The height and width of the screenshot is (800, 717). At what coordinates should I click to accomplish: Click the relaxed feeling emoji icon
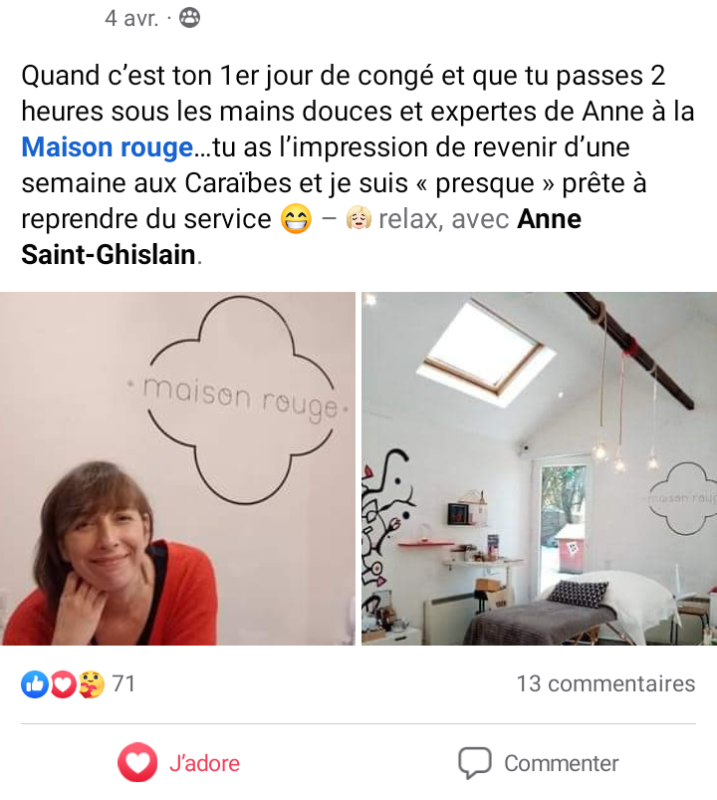point(359,219)
